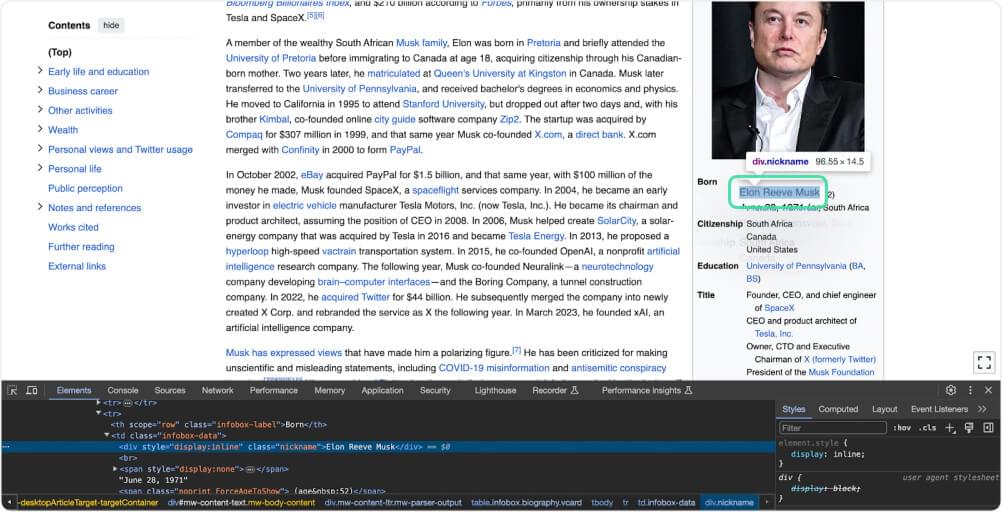Viewport: 1002px width, 512px height.
Task: Open the Lighthouse tab
Action: pyautogui.click(x=495, y=390)
